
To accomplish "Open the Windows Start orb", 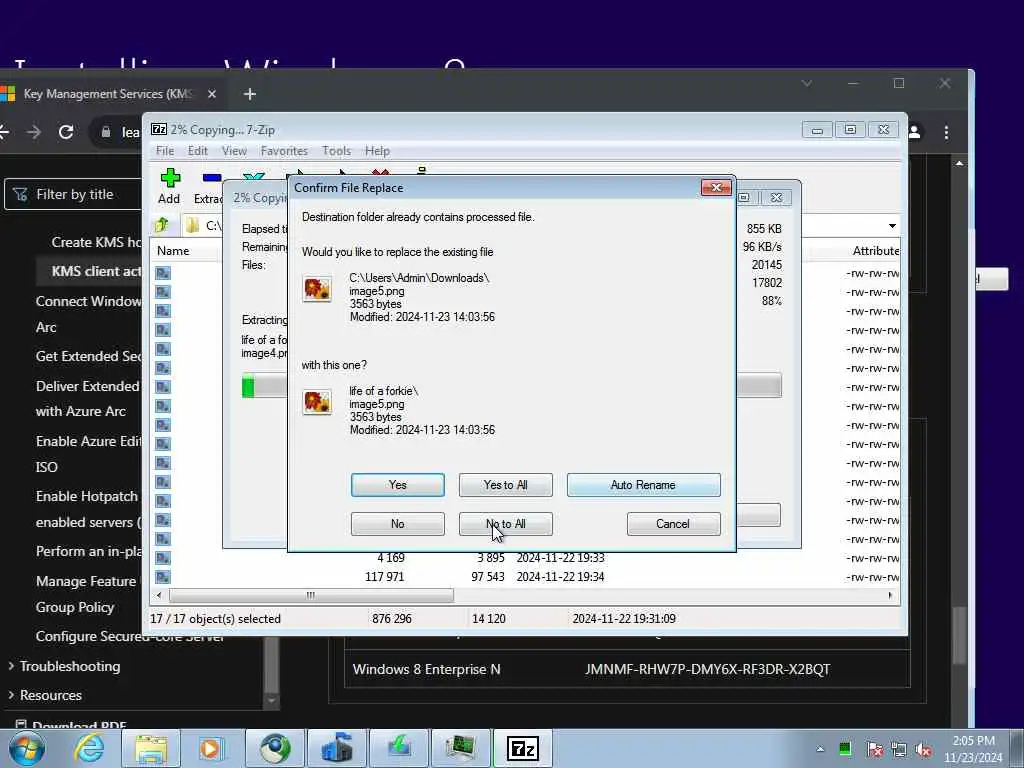I will pos(26,748).
